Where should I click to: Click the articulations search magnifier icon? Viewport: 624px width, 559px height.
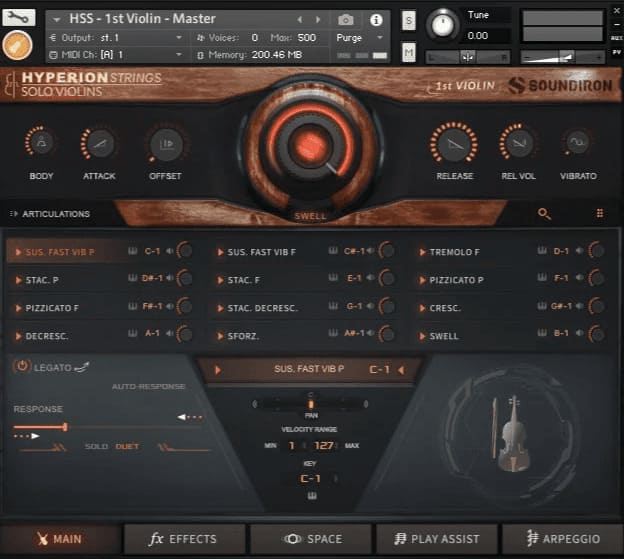point(544,213)
